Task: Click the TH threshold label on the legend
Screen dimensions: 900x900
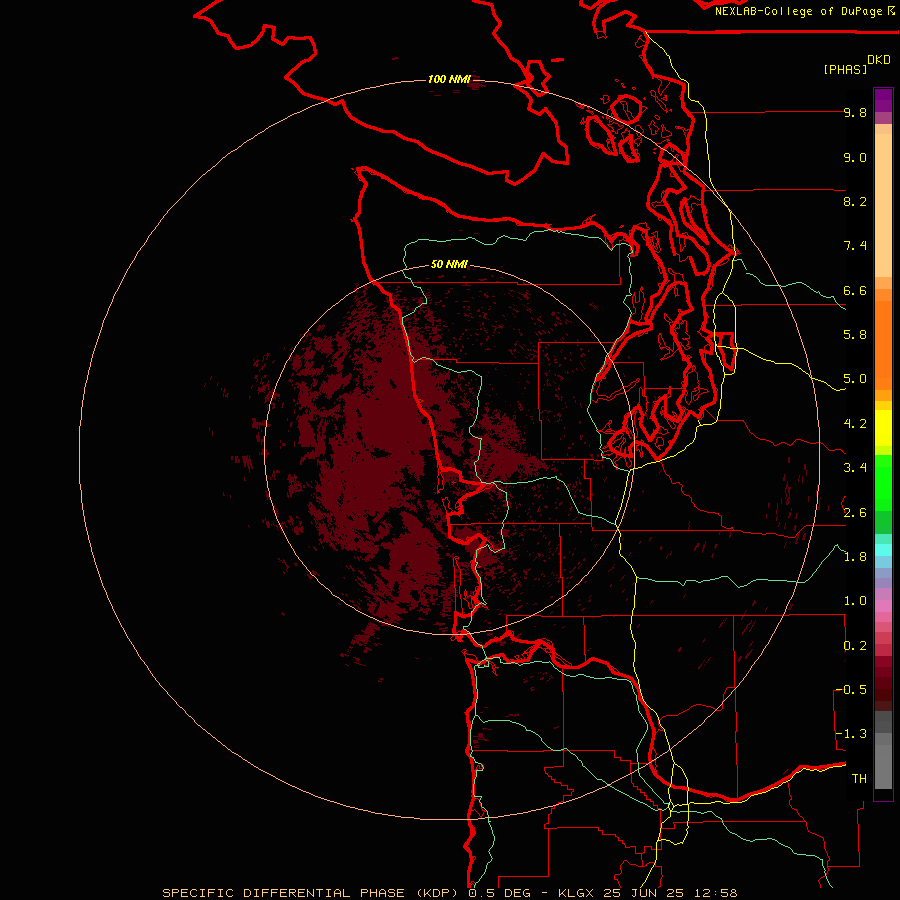Action: 859,779
